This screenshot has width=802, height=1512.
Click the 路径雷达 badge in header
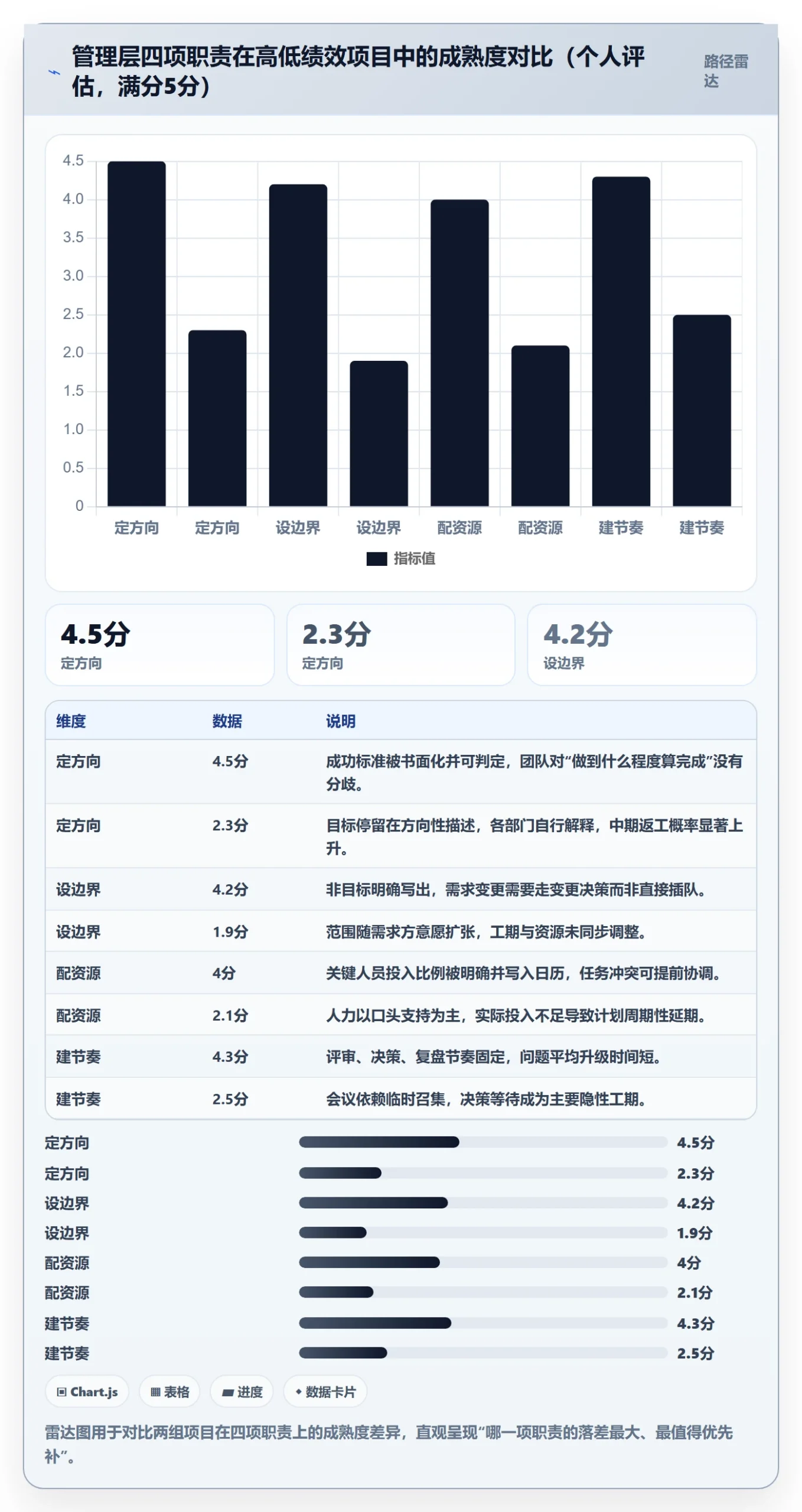point(726,71)
